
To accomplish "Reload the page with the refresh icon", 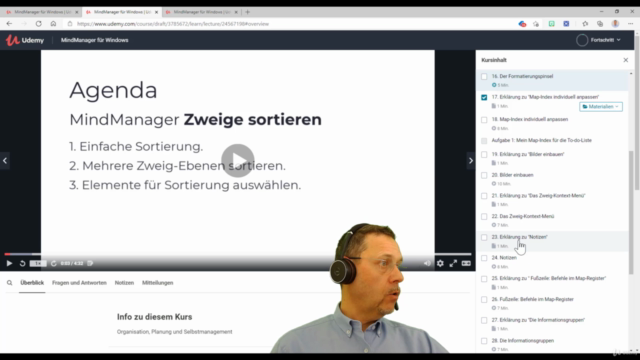I will [x=38, y=24].
